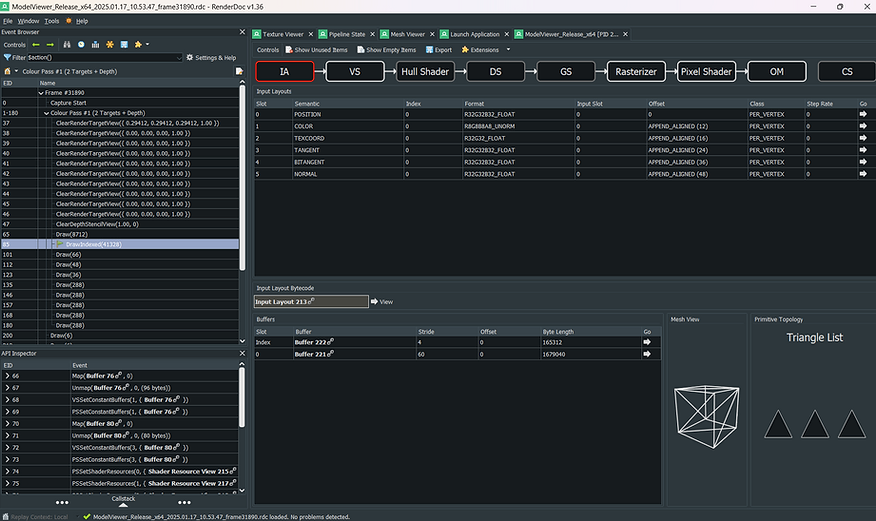Close the Pipeline State tab
This screenshot has width=876, height=521.
pos(372,34)
